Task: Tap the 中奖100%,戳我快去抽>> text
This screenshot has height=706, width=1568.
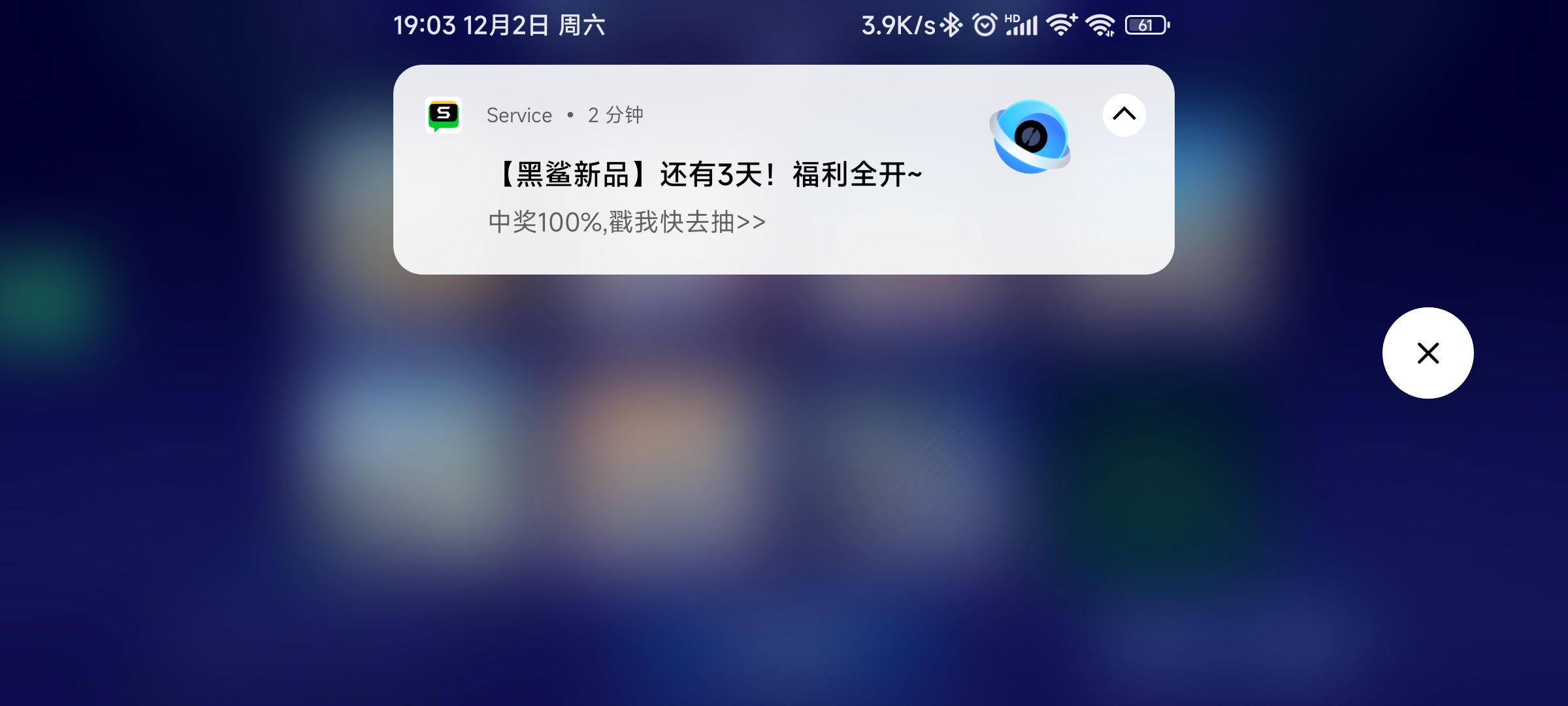Action: (627, 222)
